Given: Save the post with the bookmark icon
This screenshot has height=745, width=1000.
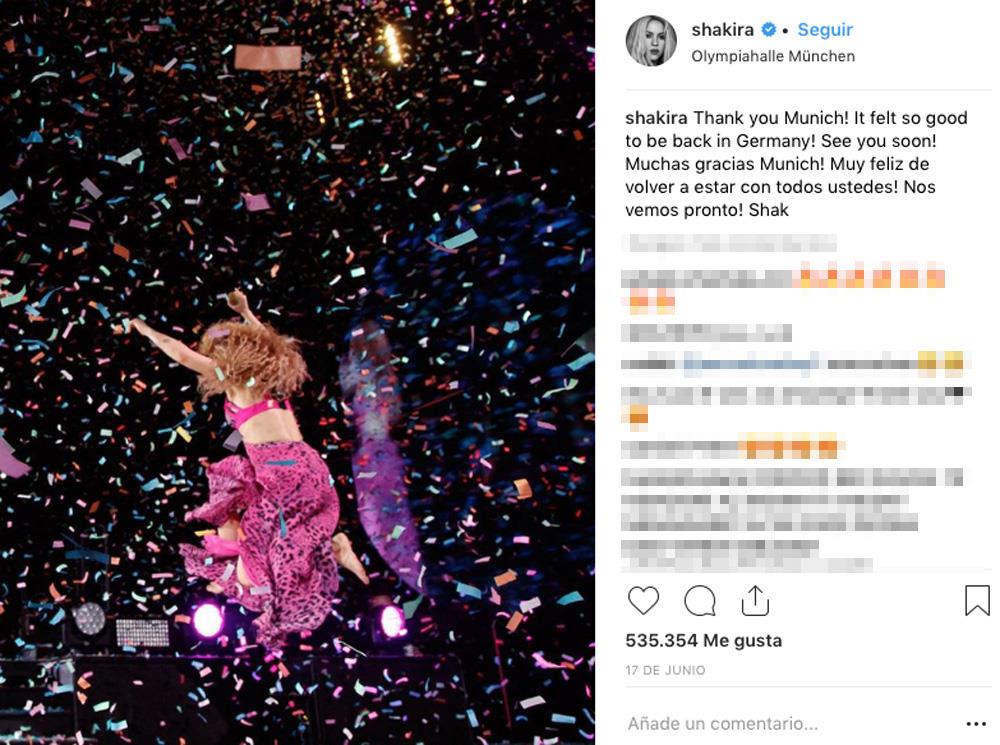Looking at the screenshot, I should click(x=976, y=601).
